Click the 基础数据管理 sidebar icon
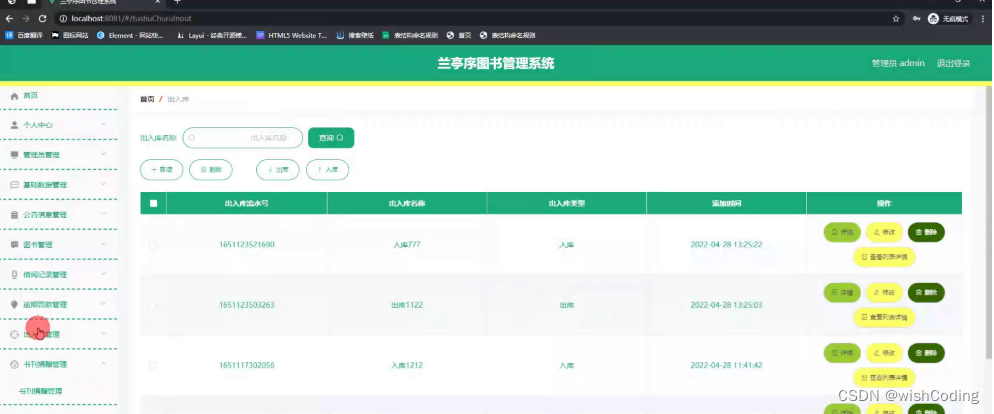Image resolution: width=994 pixels, height=414 pixels. (x=15, y=185)
